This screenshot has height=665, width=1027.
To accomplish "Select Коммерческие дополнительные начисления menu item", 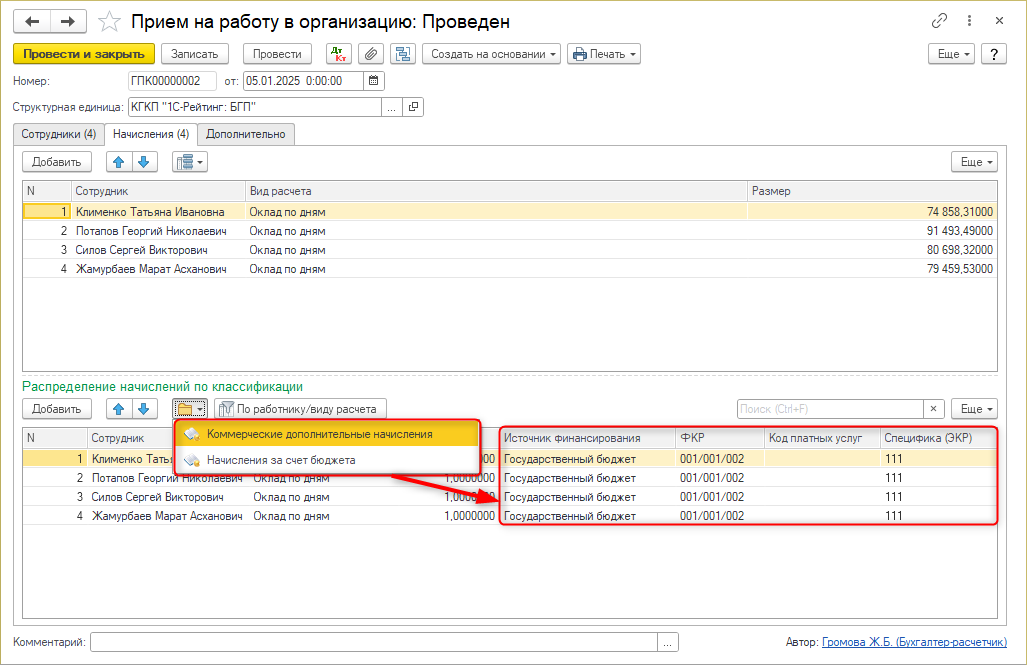I will 319,434.
